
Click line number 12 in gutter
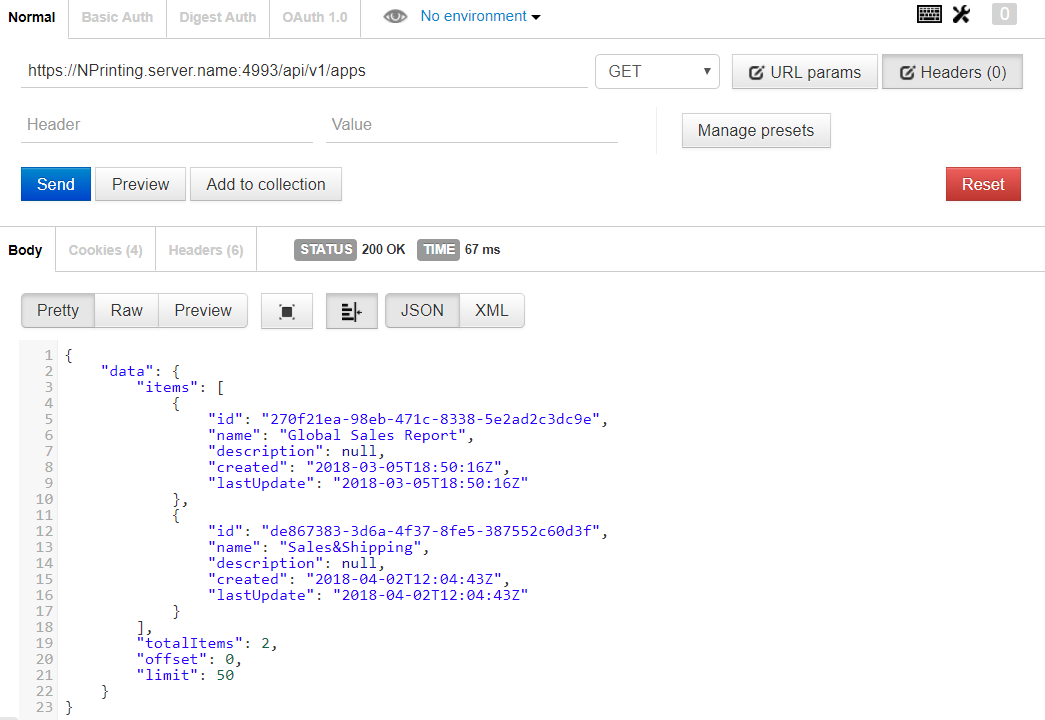click(x=44, y=531)
